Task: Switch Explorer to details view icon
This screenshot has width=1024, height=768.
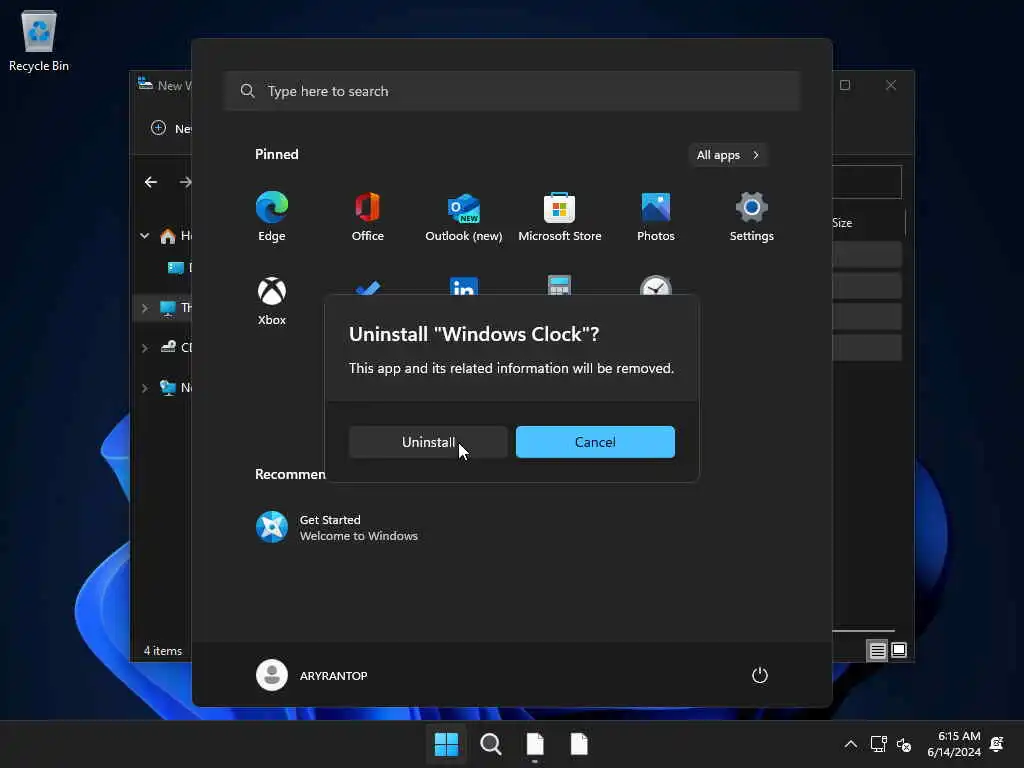Action: coord(877,650)
